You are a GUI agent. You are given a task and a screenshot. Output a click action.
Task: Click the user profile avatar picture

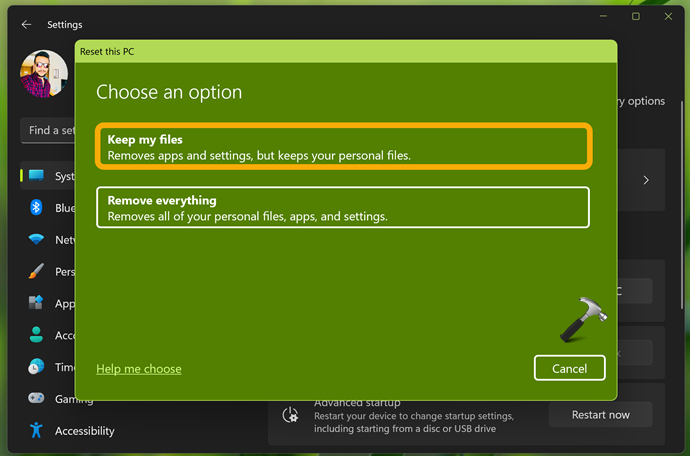pos(44,74)
